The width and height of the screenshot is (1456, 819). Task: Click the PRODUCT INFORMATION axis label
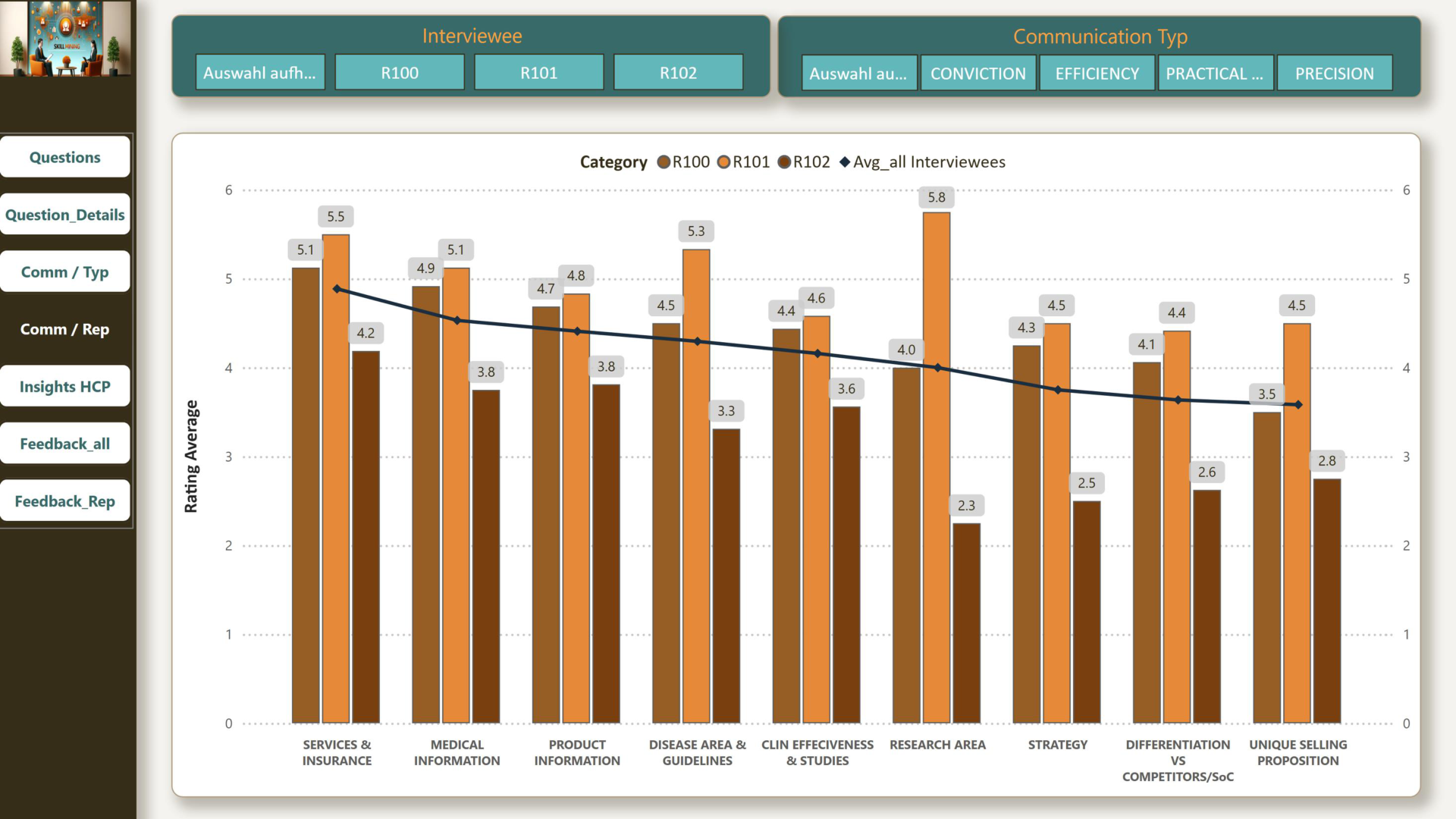(577, 753)
